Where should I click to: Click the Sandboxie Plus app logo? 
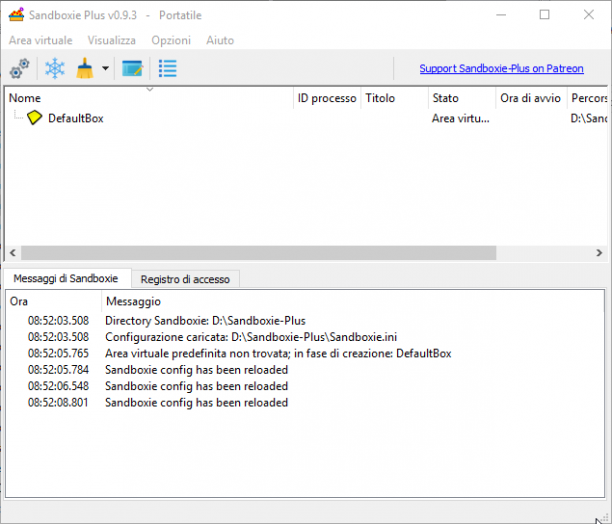[16, 15]
